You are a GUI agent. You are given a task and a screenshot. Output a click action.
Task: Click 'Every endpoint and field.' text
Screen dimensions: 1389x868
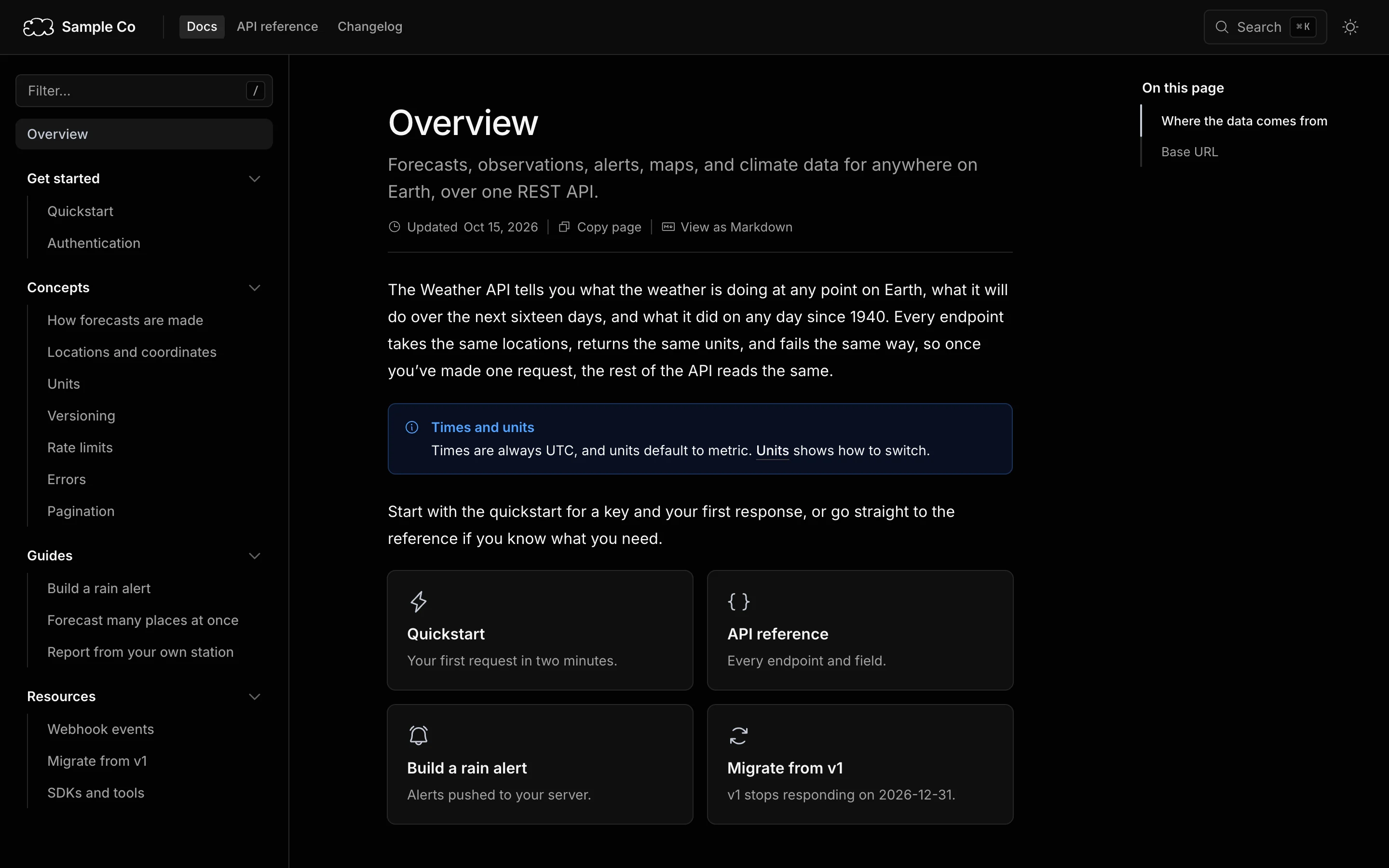(x=806, y=661)
